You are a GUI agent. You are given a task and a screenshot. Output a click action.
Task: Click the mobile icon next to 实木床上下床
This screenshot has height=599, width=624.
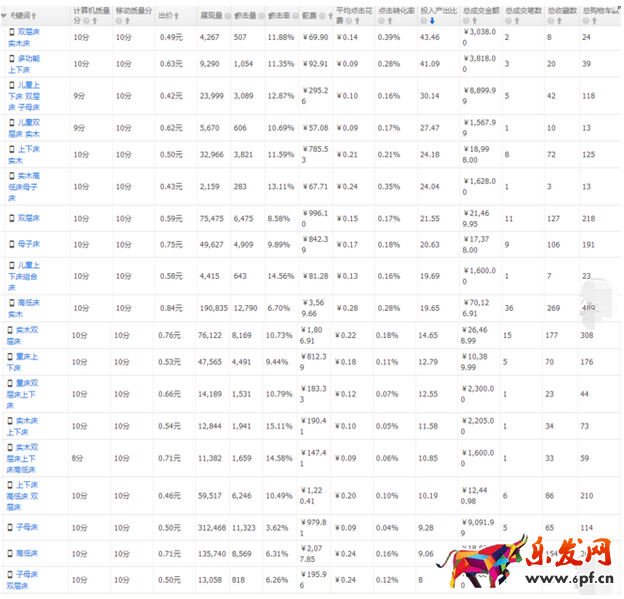point(12,420)
